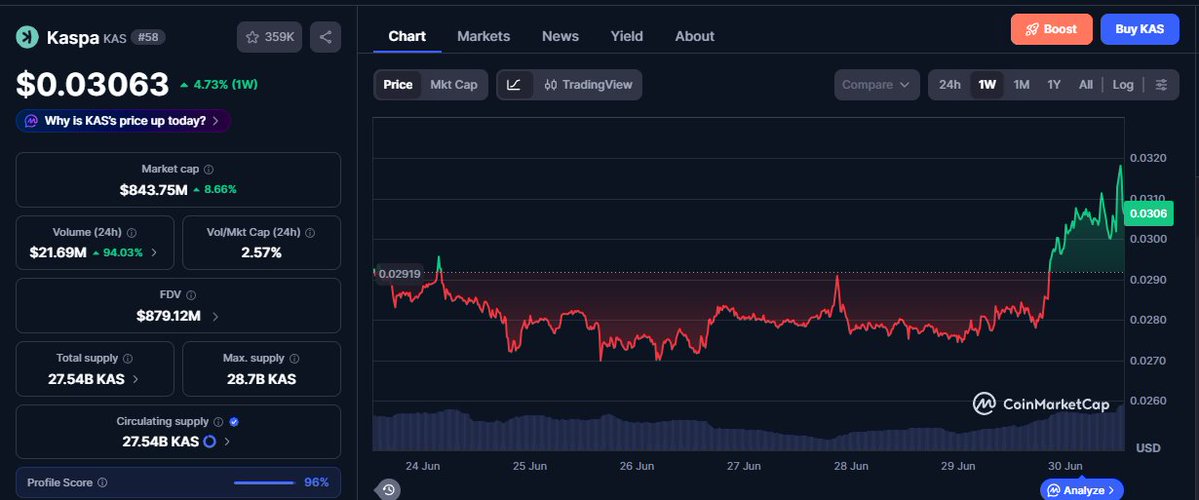This screenshot has width=1199, height=500.
Task: Switch chart to Price view
Action: click(398, 85)
